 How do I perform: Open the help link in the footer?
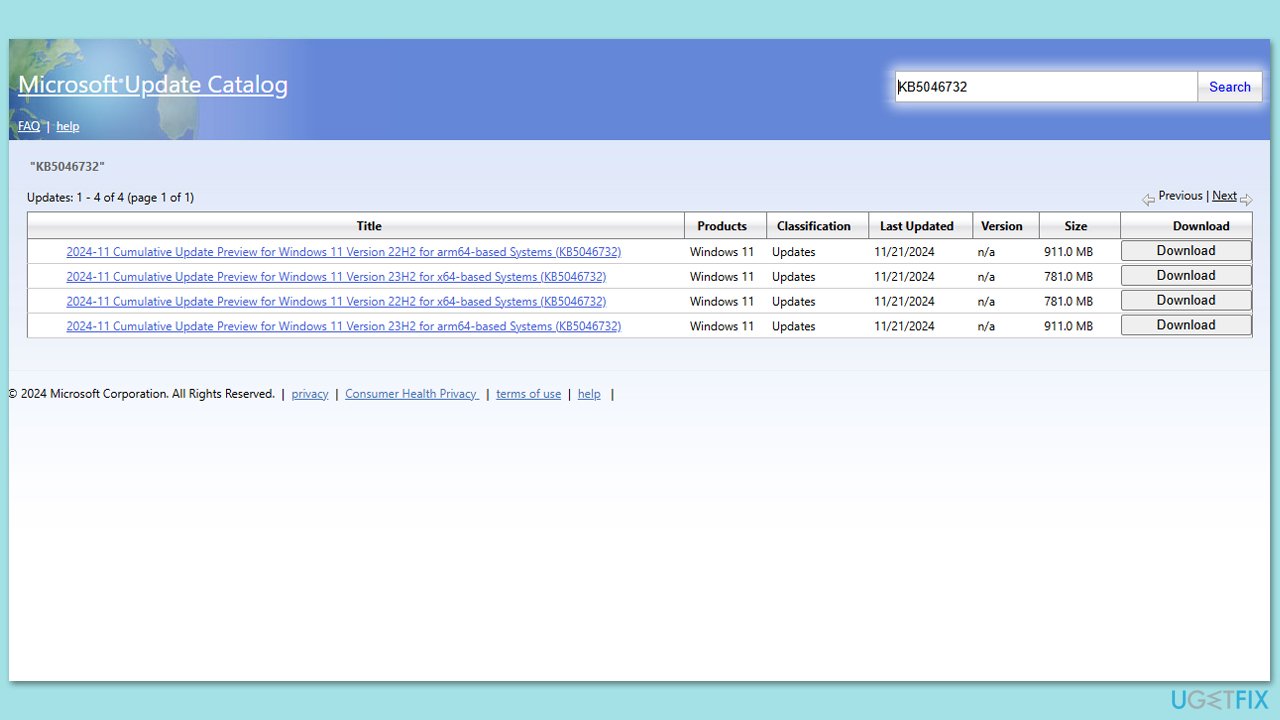tap(589, 394)
